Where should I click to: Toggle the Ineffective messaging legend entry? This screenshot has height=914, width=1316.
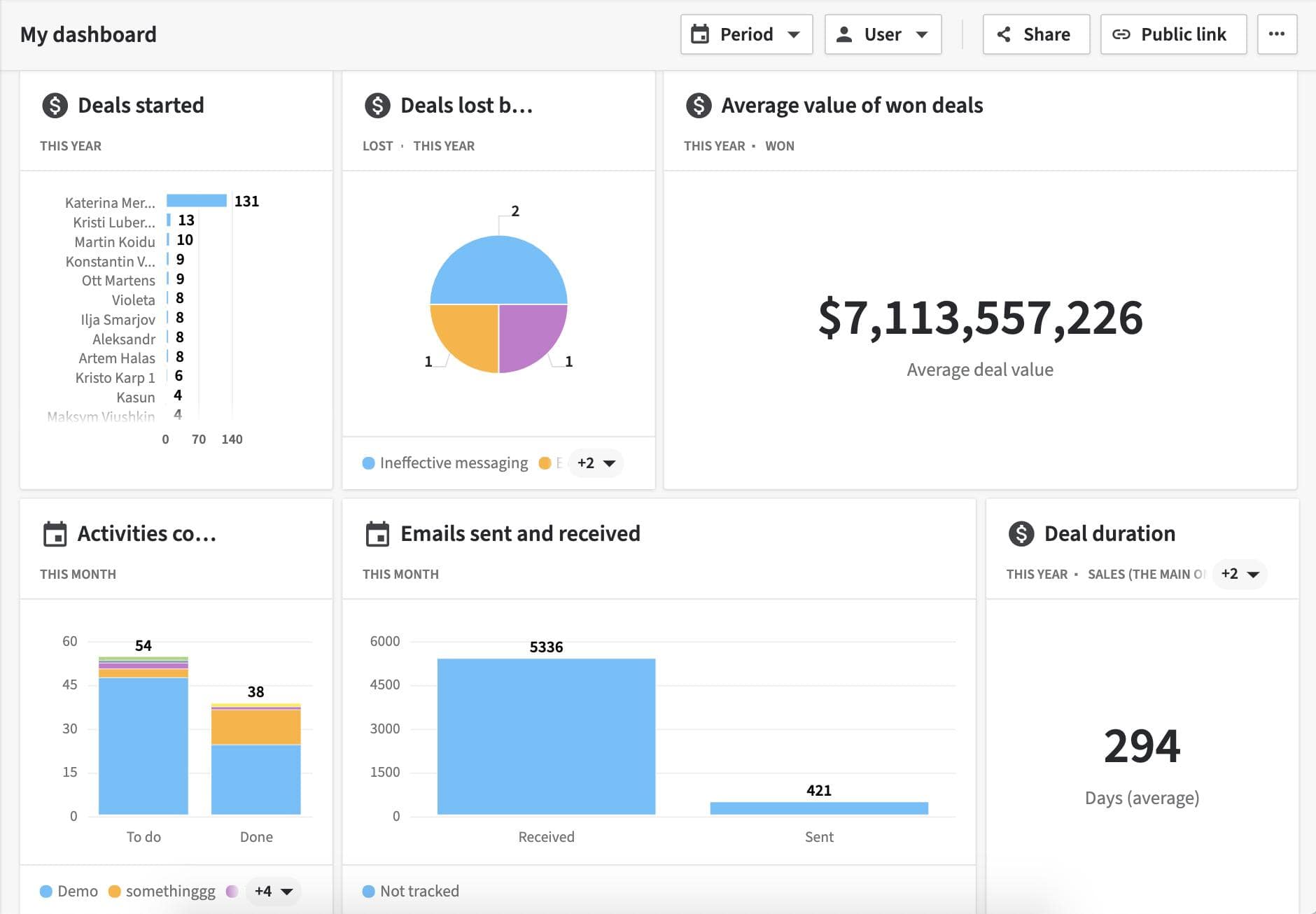pos(445,463)
